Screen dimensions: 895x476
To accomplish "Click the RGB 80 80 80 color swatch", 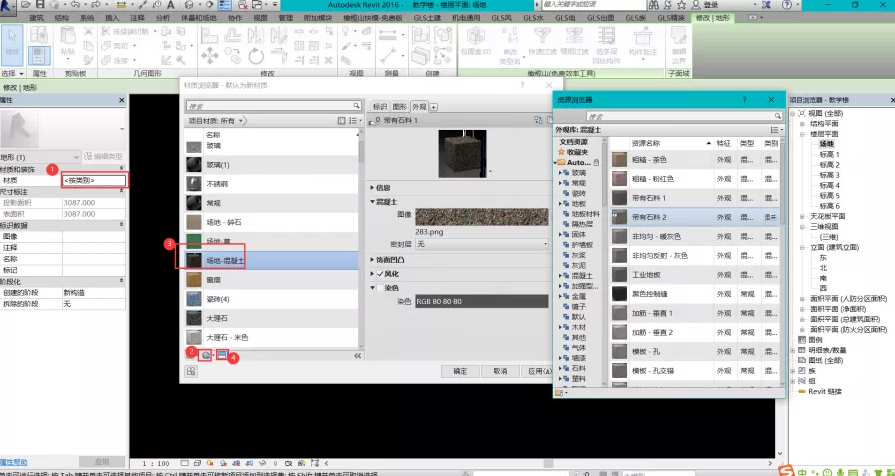I will (x=481, y=300).
